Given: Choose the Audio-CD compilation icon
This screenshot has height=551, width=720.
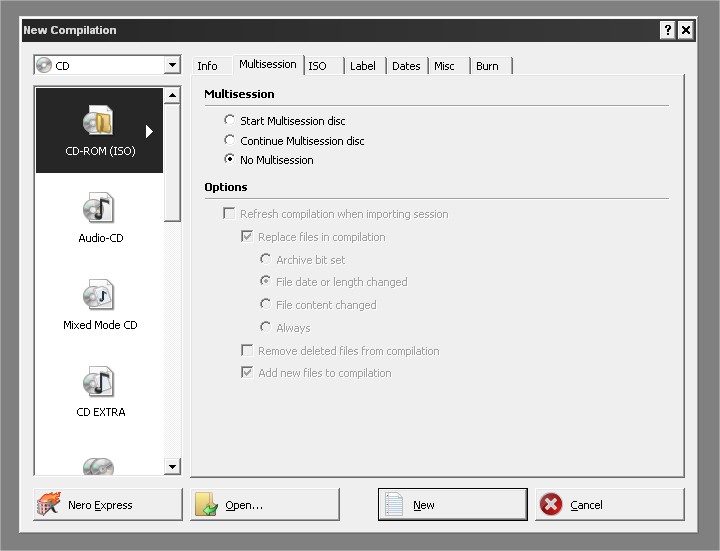Looking at the screenshot, I should (x=98, y=210).
